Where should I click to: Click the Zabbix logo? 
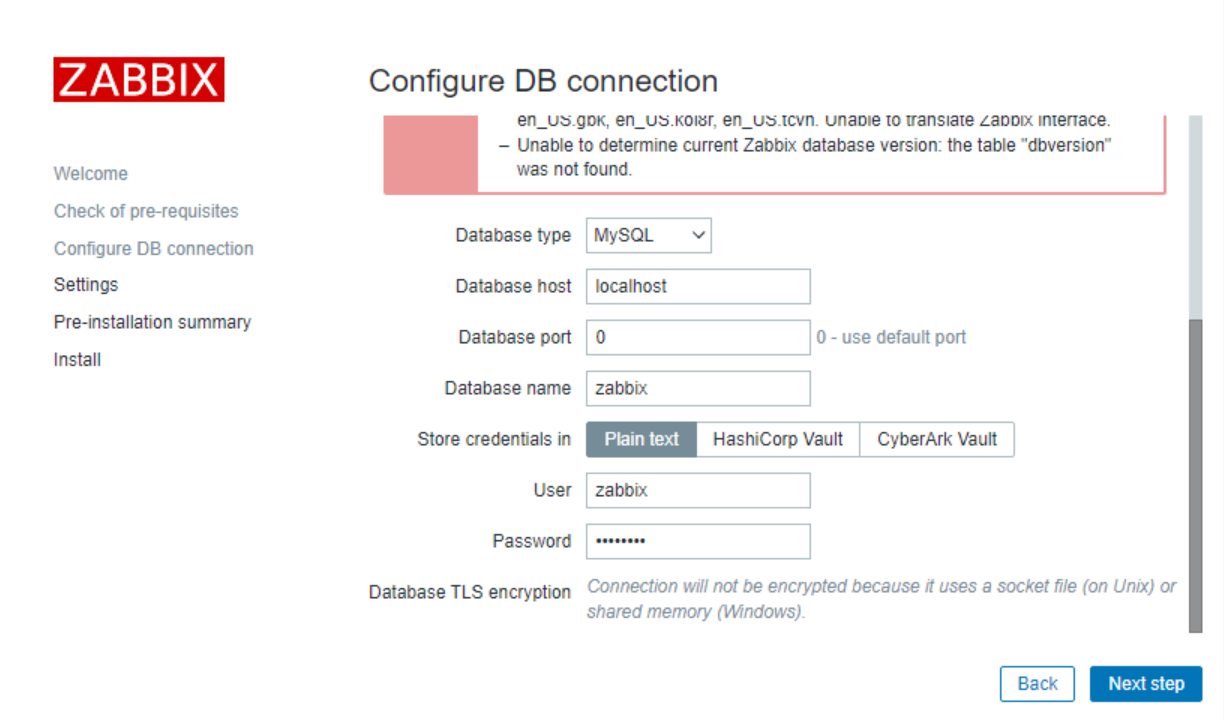tap(139, 79)
